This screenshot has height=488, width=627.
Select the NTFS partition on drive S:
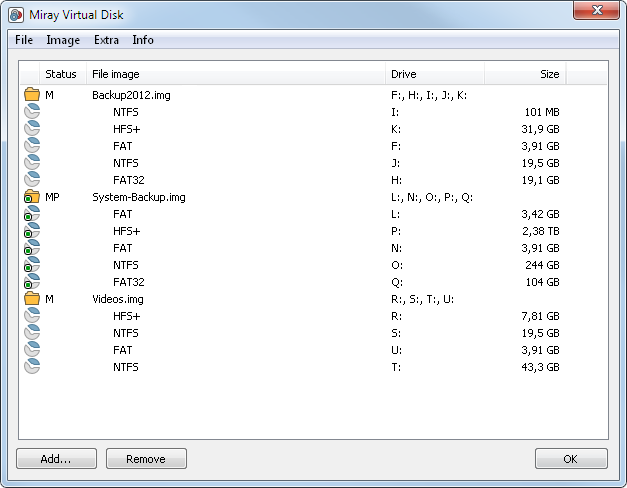click(x=313, y=333)
